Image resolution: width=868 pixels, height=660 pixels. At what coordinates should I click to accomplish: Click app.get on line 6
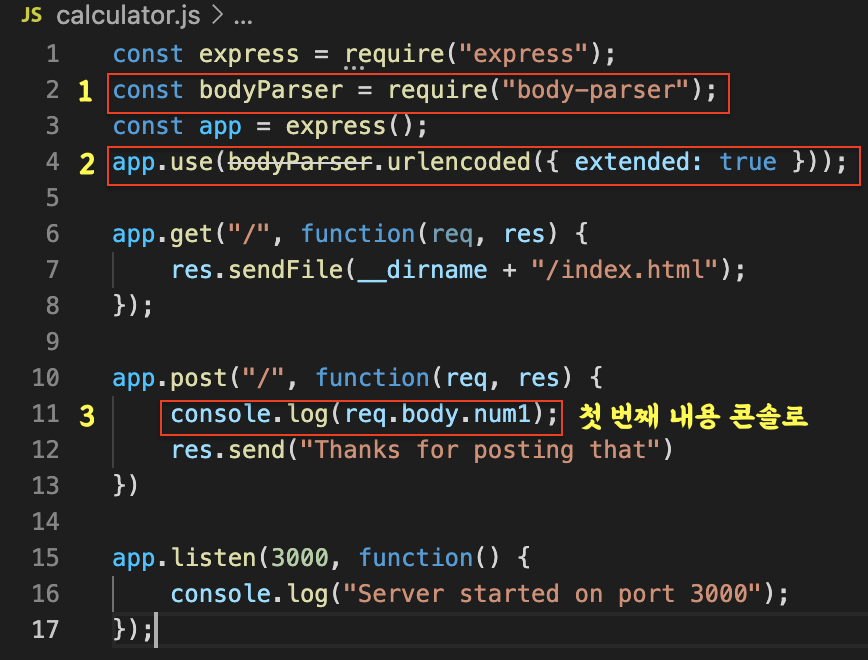pos(162,234)
